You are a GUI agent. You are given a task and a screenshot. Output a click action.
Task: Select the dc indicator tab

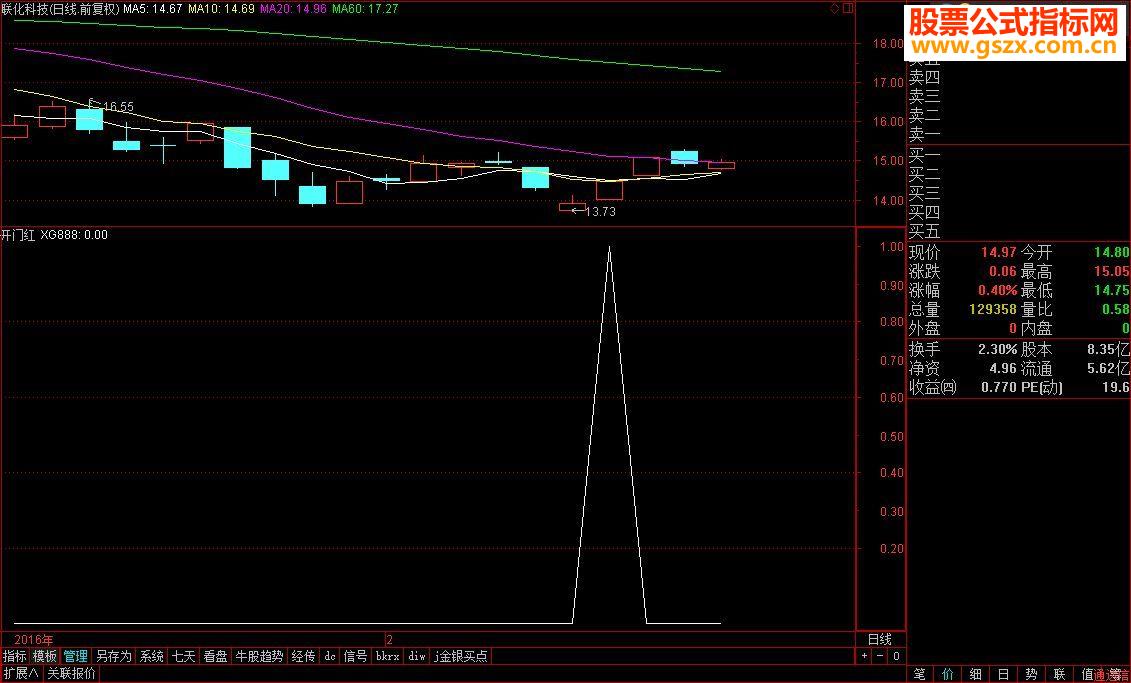[x=330, y=656]
